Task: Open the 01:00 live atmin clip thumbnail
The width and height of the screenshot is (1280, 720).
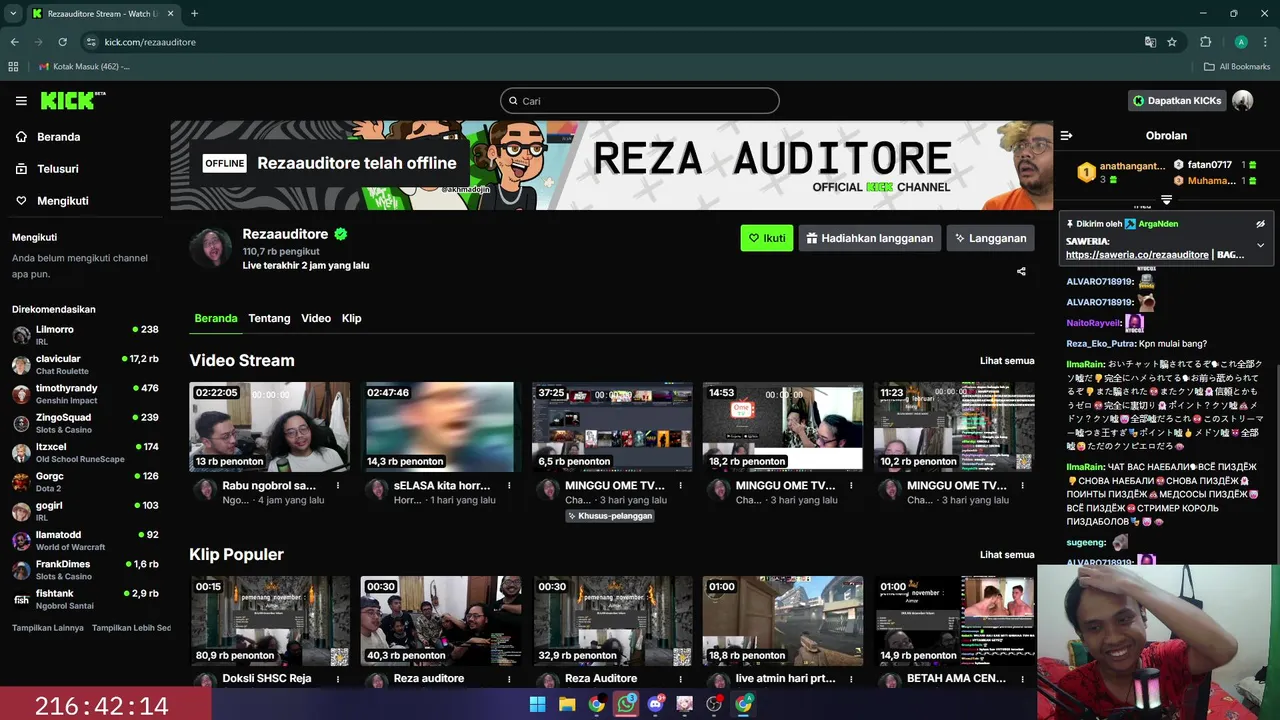Action: 783,621
